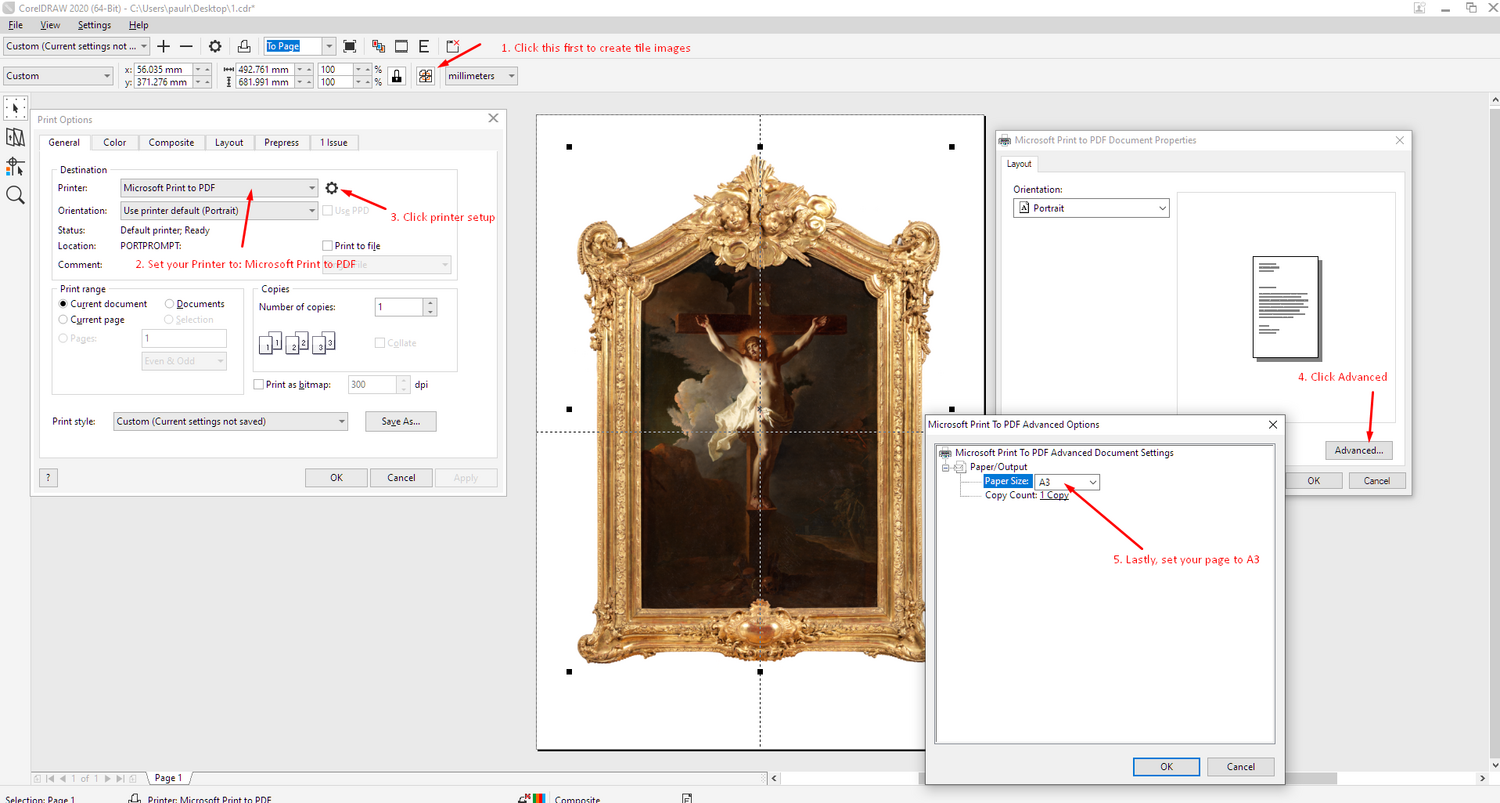The height and width of the screenshot is (803, 1500).
Task: Open the Printer dropdown in Print Options
Action: [x=219, y=188]
